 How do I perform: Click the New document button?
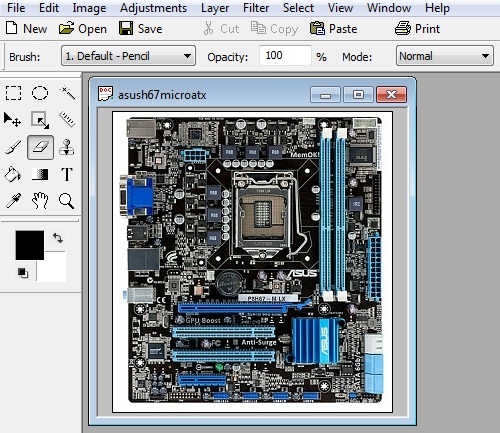pyautogui.click(x=26, y=29)
